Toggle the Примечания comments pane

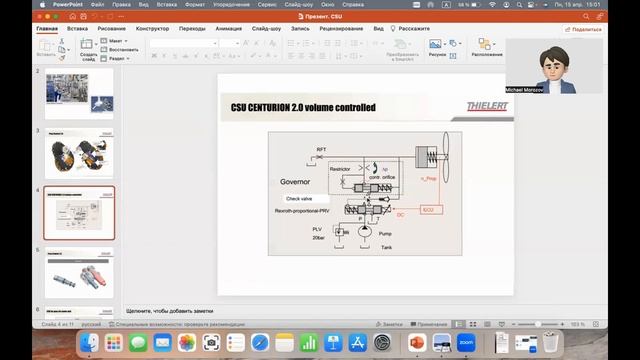point(429,324)
